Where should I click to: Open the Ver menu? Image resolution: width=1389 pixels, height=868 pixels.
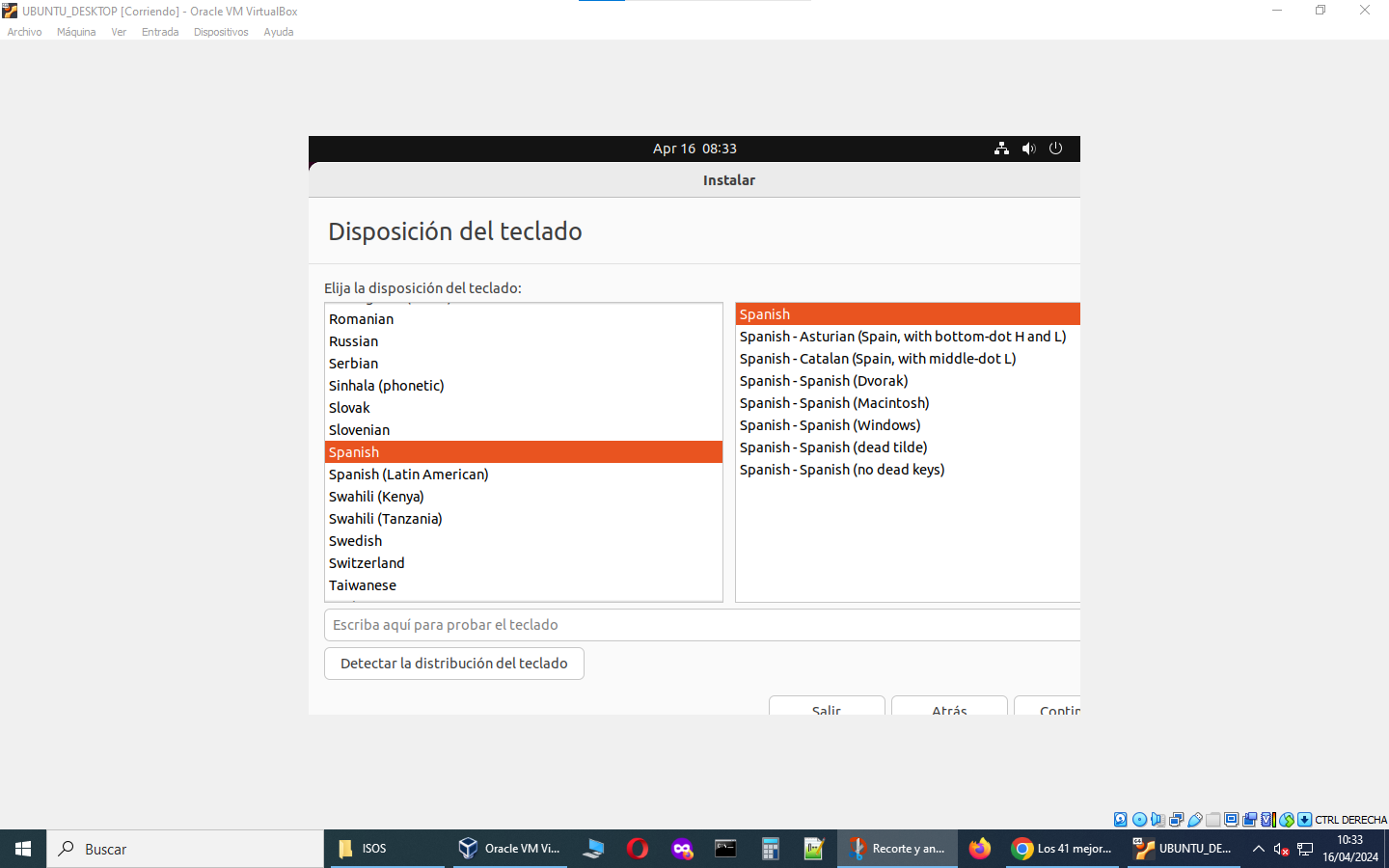[119, 32]
